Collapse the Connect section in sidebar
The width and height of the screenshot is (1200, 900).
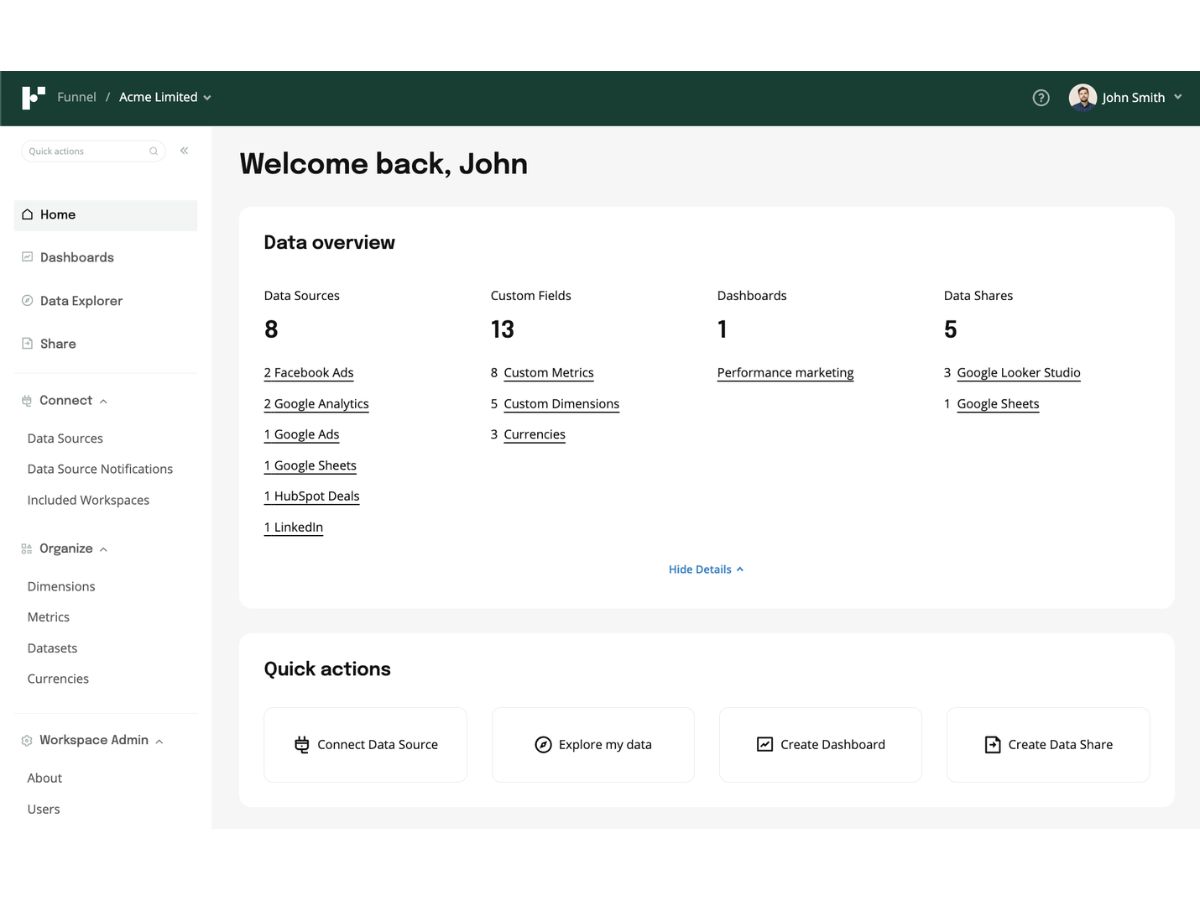103,401
